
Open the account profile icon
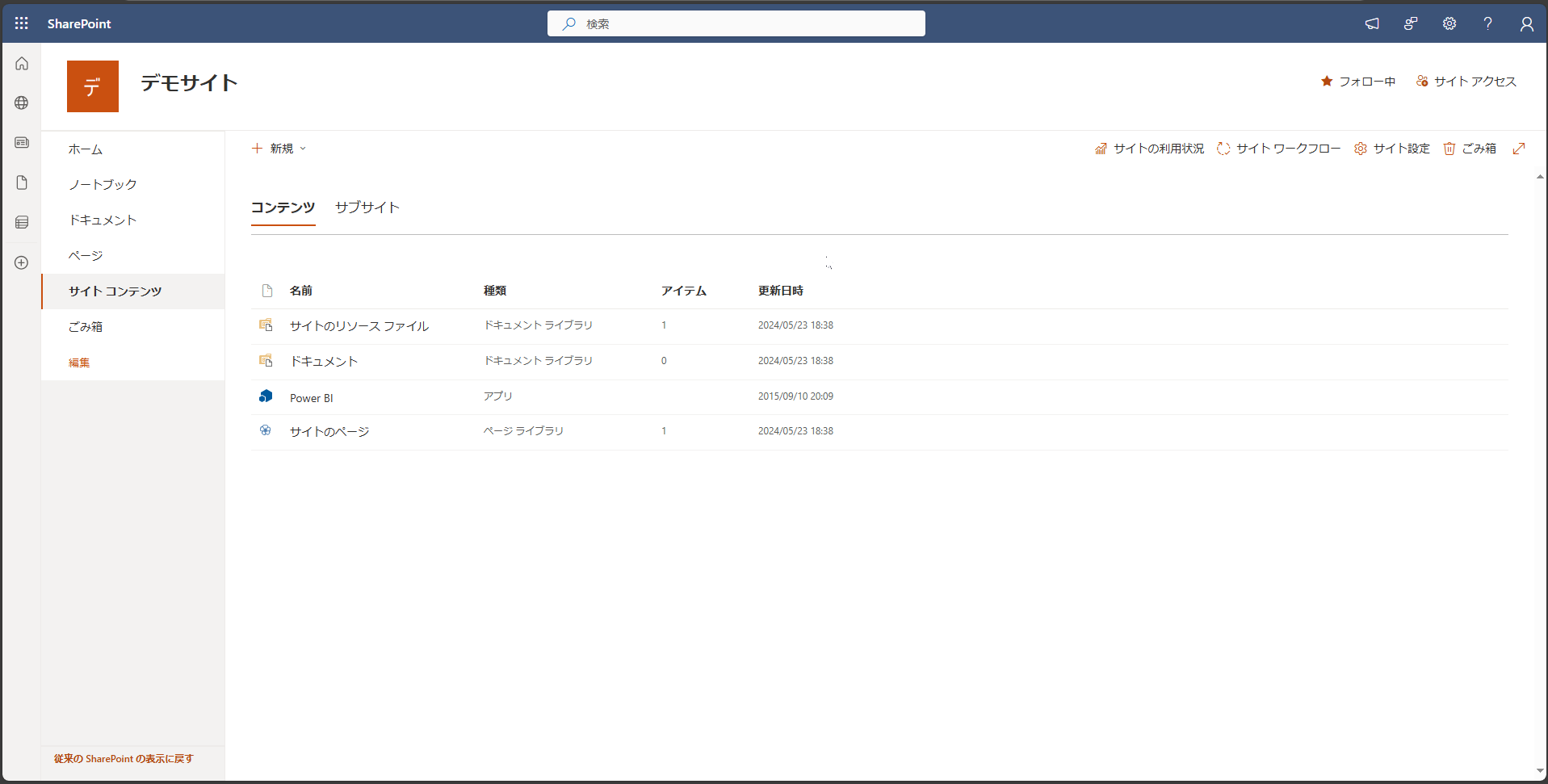tap(1527, 23)
